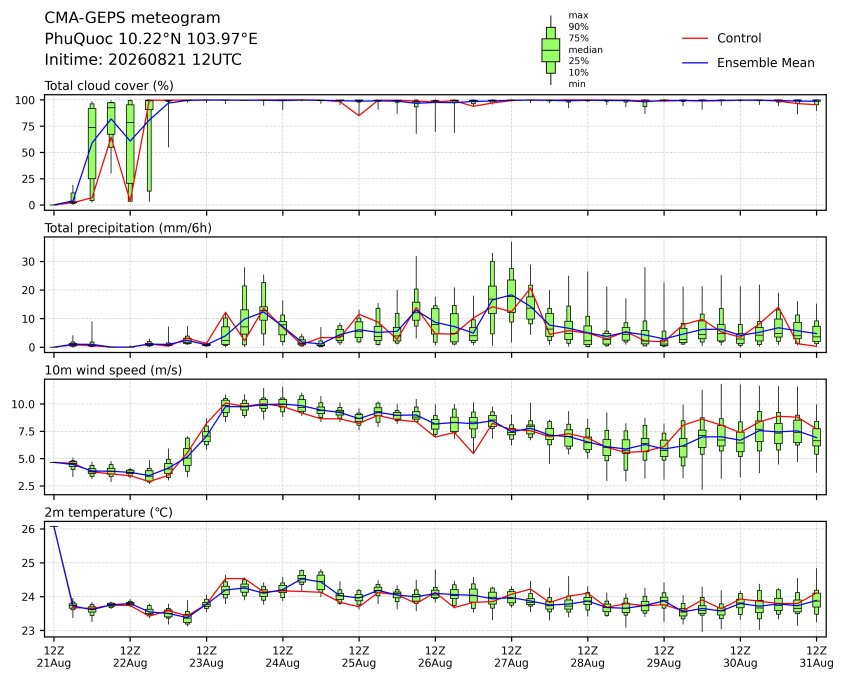Click the '20' tick on precipitation axis
Image resolution: width=845 pixels, height=680 pixels.
(29, 290)
